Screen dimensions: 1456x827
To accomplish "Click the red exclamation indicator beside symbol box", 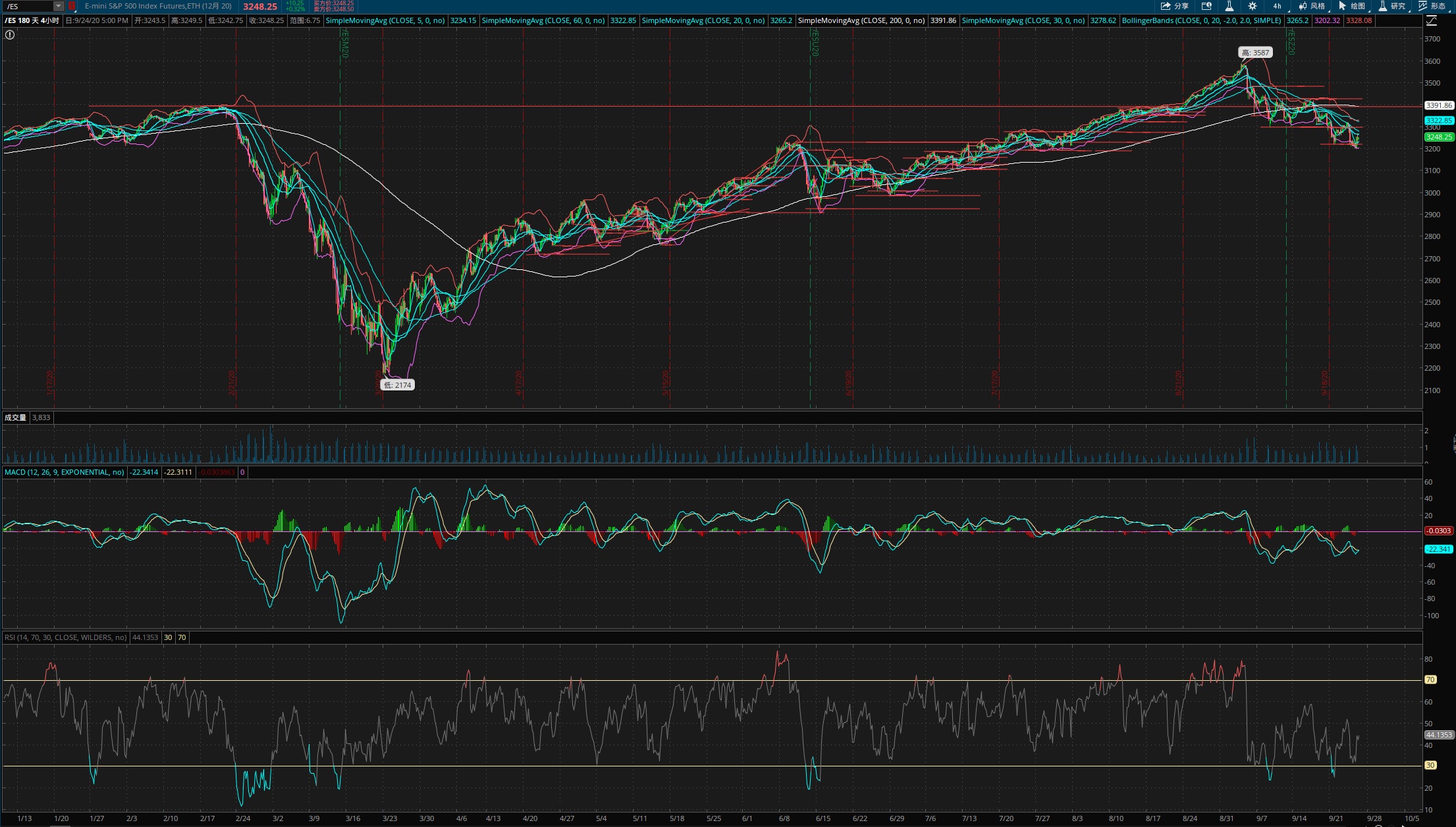I will (x=72, y=6).
